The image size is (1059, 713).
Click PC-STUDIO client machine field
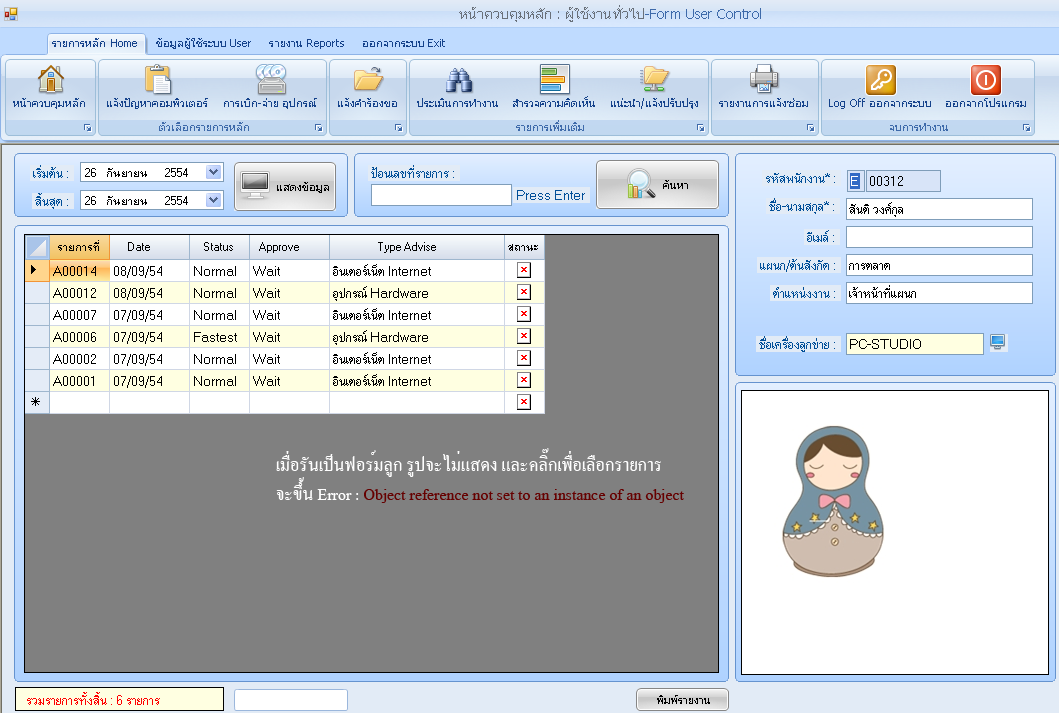(914, 344)
